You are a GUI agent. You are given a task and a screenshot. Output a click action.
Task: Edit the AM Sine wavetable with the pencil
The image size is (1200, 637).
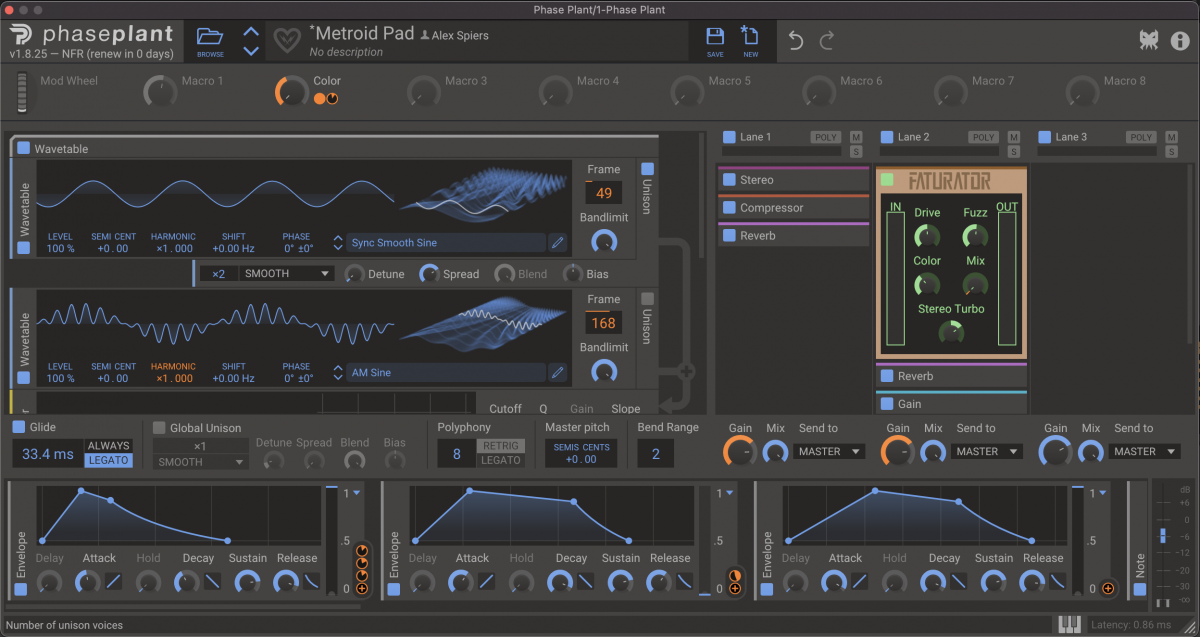[x=557, y=373]
